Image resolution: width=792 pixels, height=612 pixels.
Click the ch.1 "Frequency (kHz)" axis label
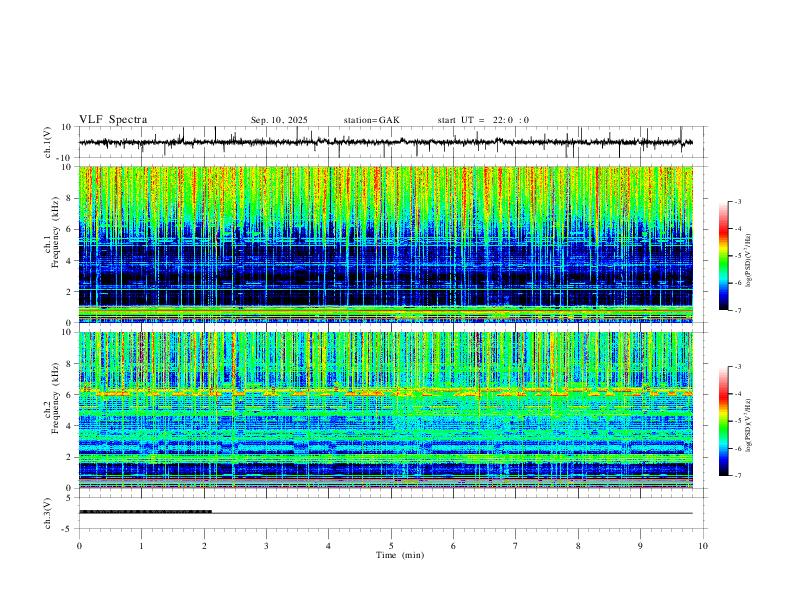[x=55, y=233]
